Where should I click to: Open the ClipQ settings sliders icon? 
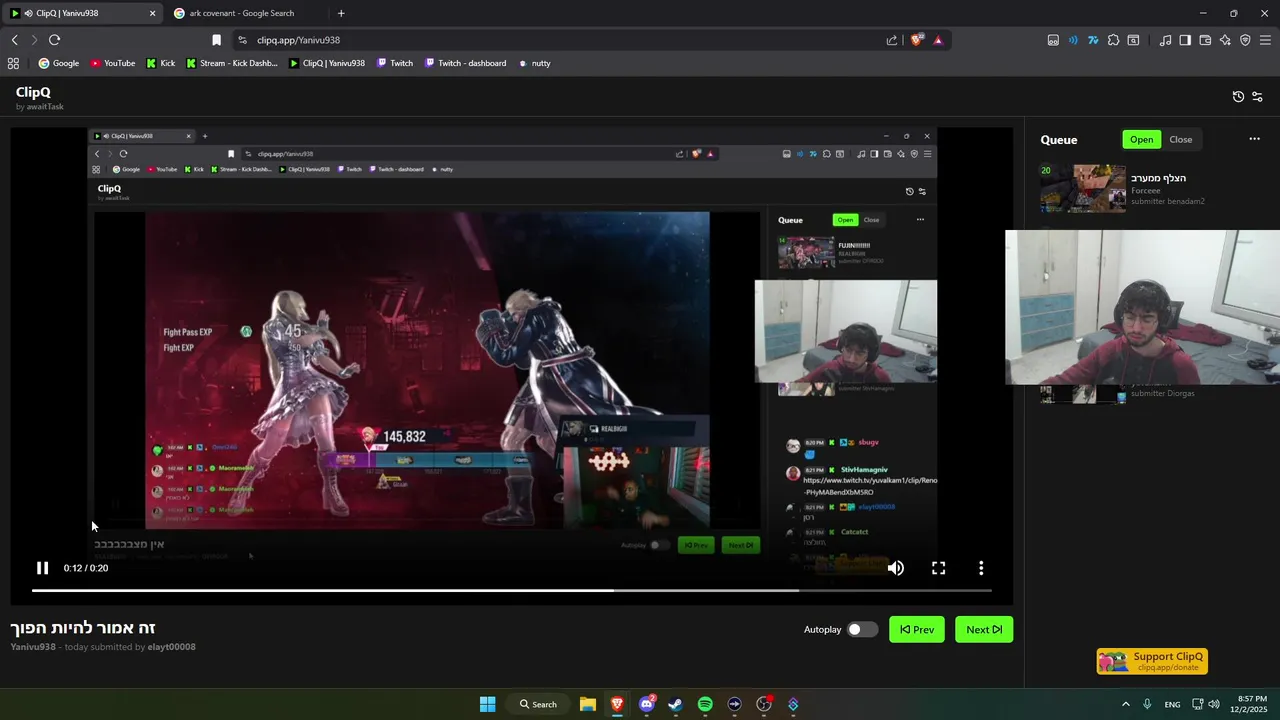point(1257,97)
